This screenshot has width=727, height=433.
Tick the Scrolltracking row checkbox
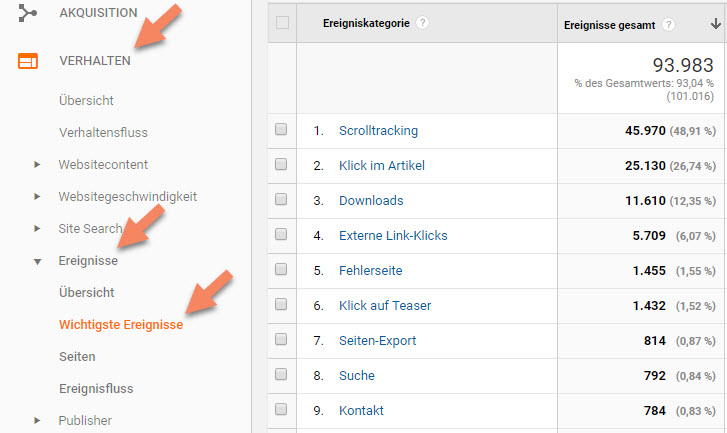click(x=281, y=130)
